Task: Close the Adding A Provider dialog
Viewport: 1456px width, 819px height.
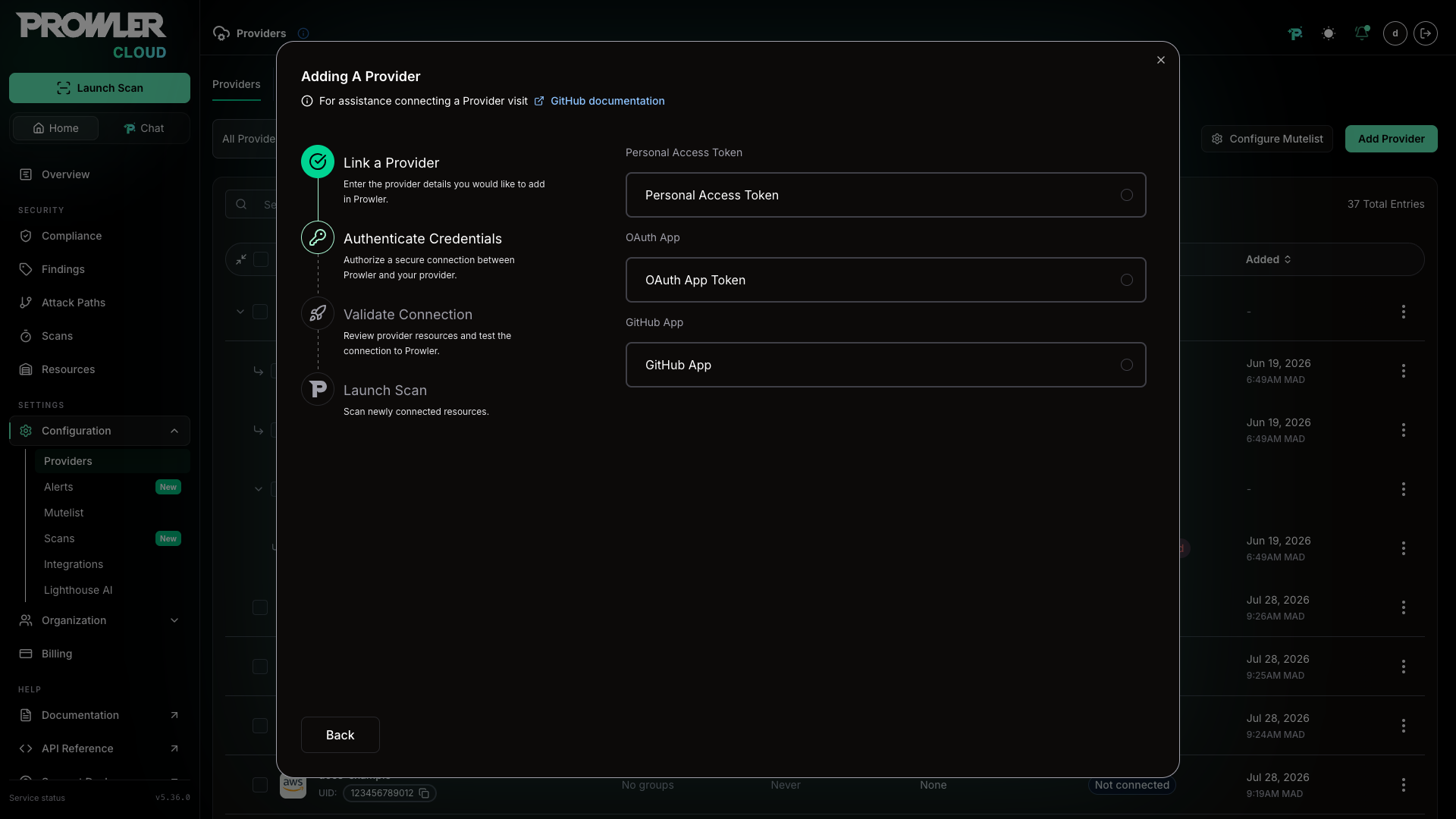Action: coord(1160,60)
